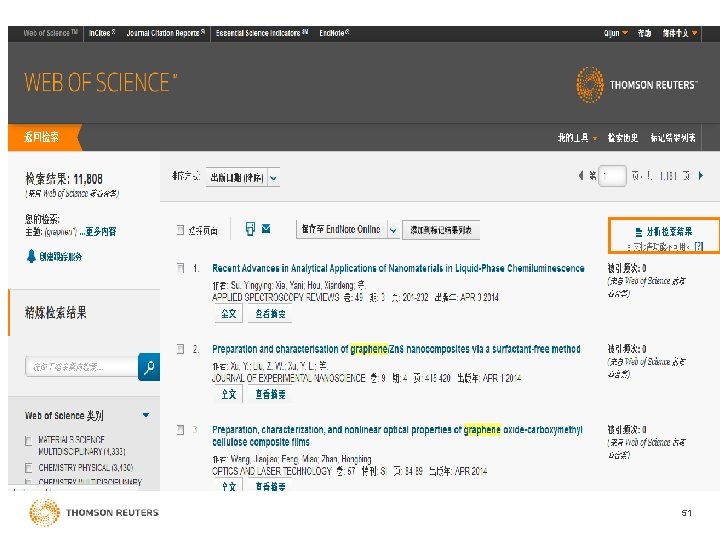Click the email envelope icon
This screenshot has width=720, height=540.
pyautogui.click(x=266, y=228)
